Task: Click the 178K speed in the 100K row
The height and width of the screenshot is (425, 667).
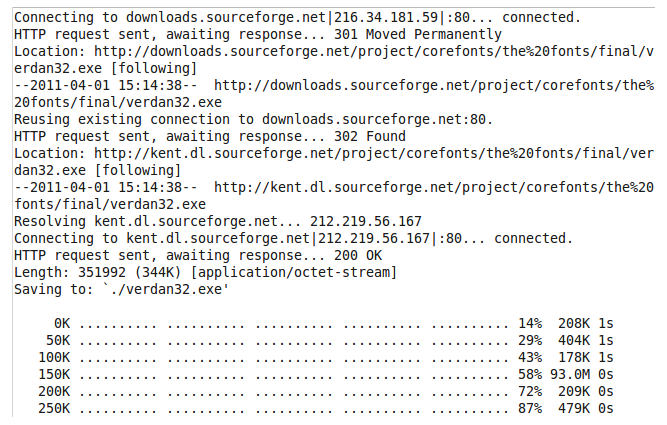Action: 573,358
